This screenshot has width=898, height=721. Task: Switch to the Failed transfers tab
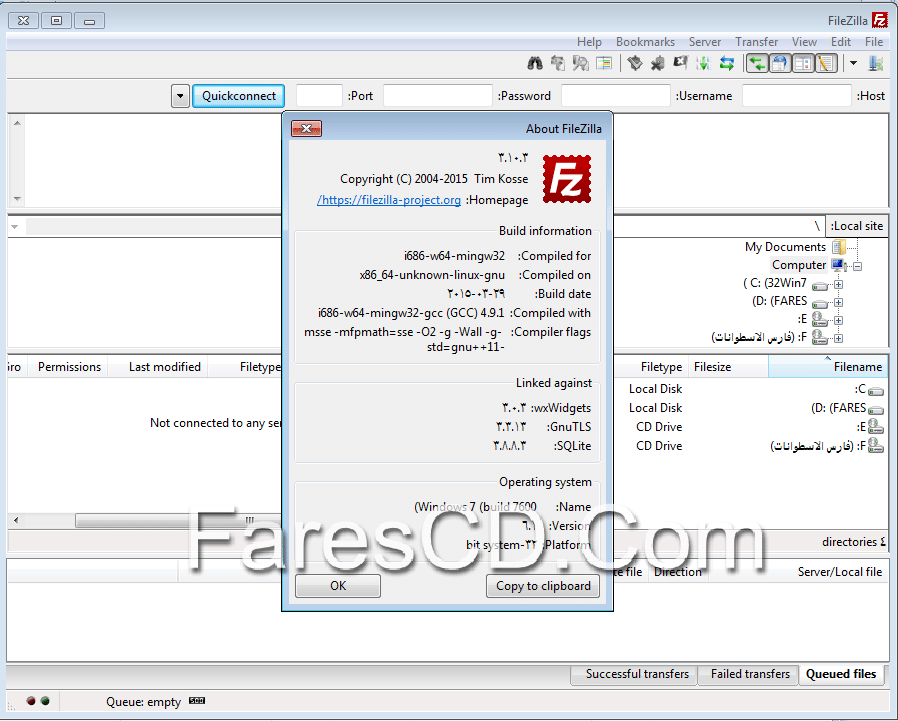point(750,674)
